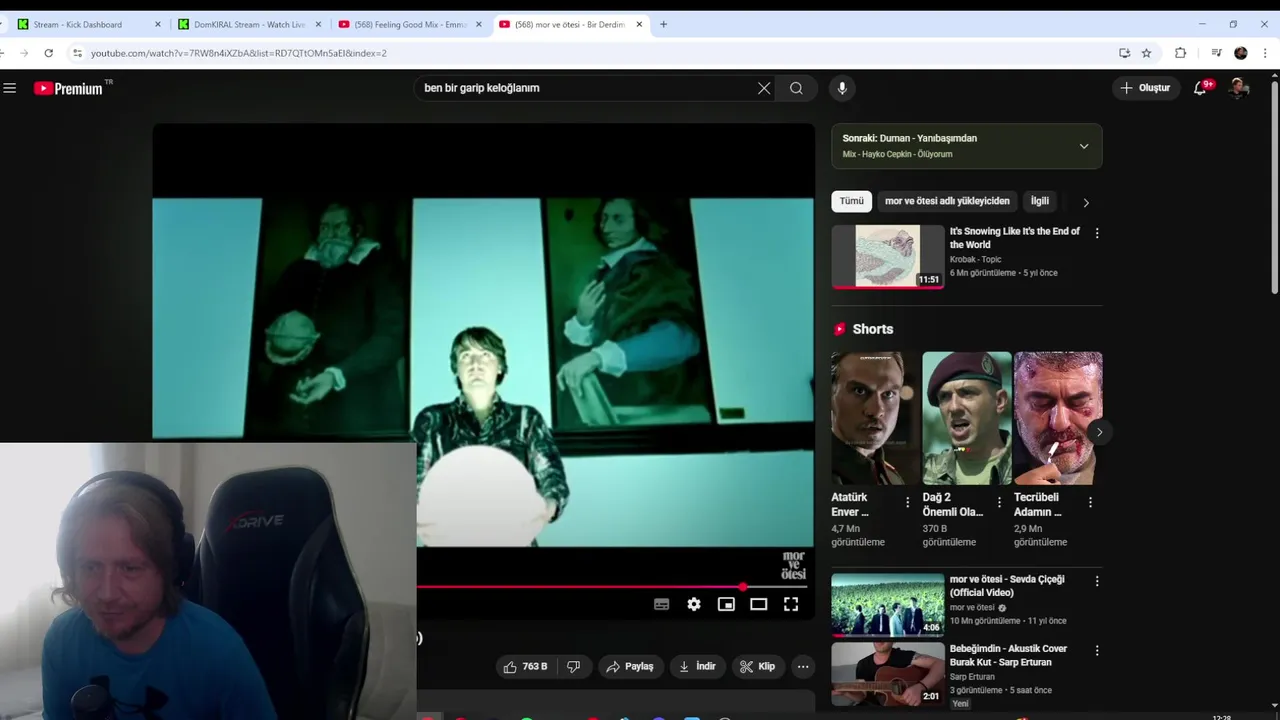
Task: Enter fullscreen video mode
Action: click(791, 604)
